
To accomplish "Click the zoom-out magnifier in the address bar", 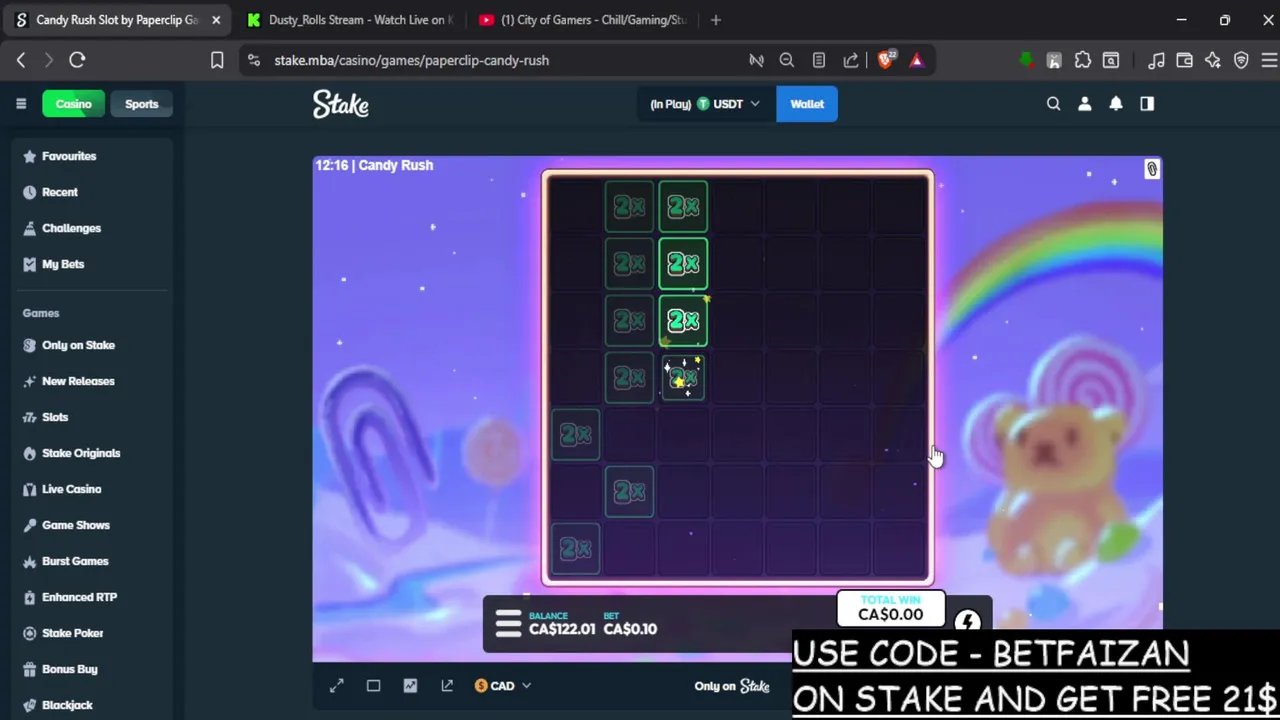I will click(787, 60).
